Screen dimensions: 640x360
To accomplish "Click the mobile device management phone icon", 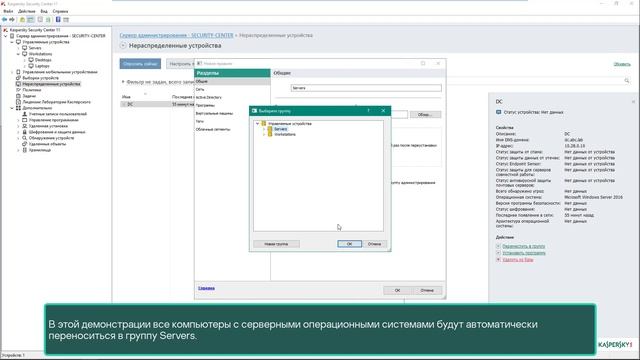I will [x=18, y=72].
